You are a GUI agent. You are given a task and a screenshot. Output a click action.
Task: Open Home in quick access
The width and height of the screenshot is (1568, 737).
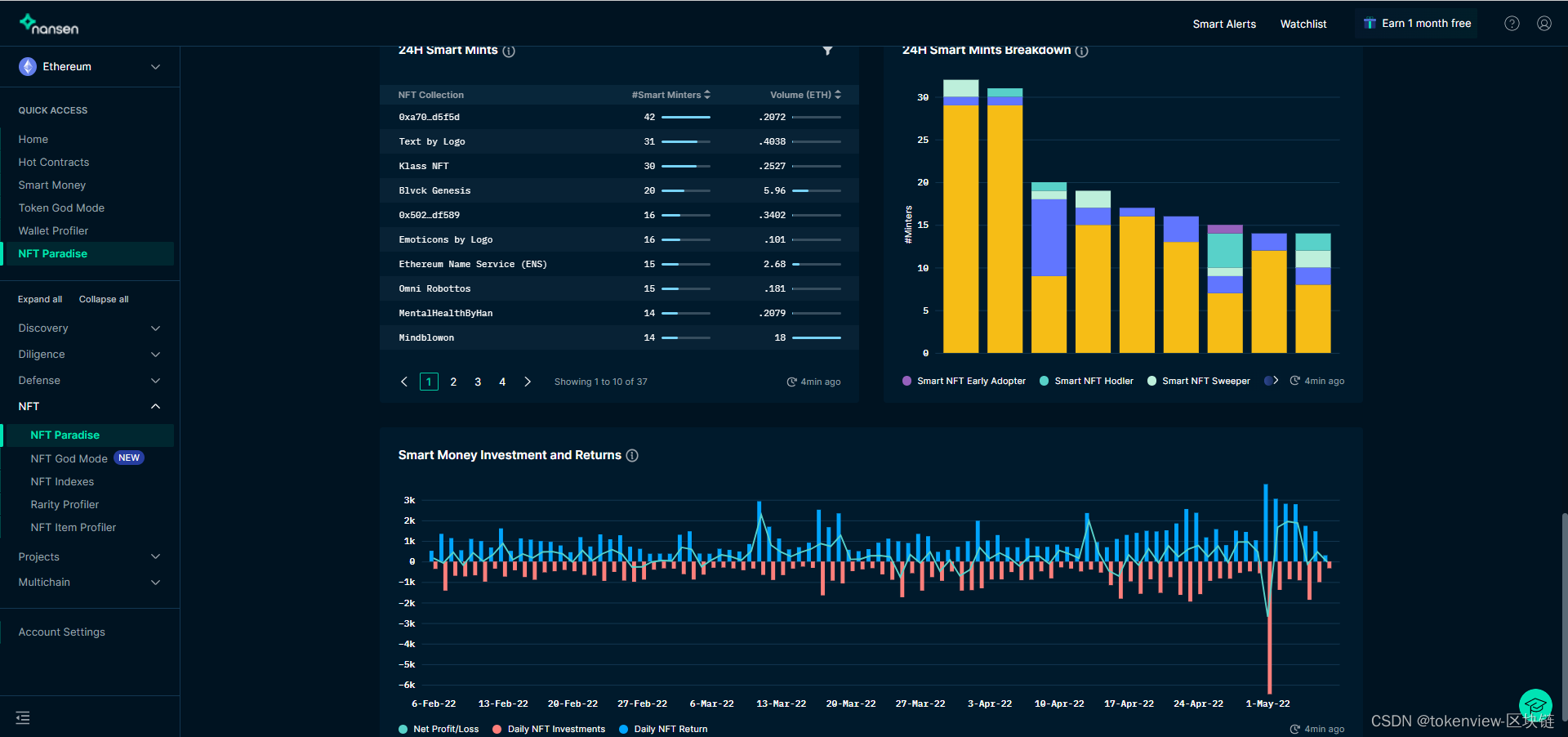(33, 140)
